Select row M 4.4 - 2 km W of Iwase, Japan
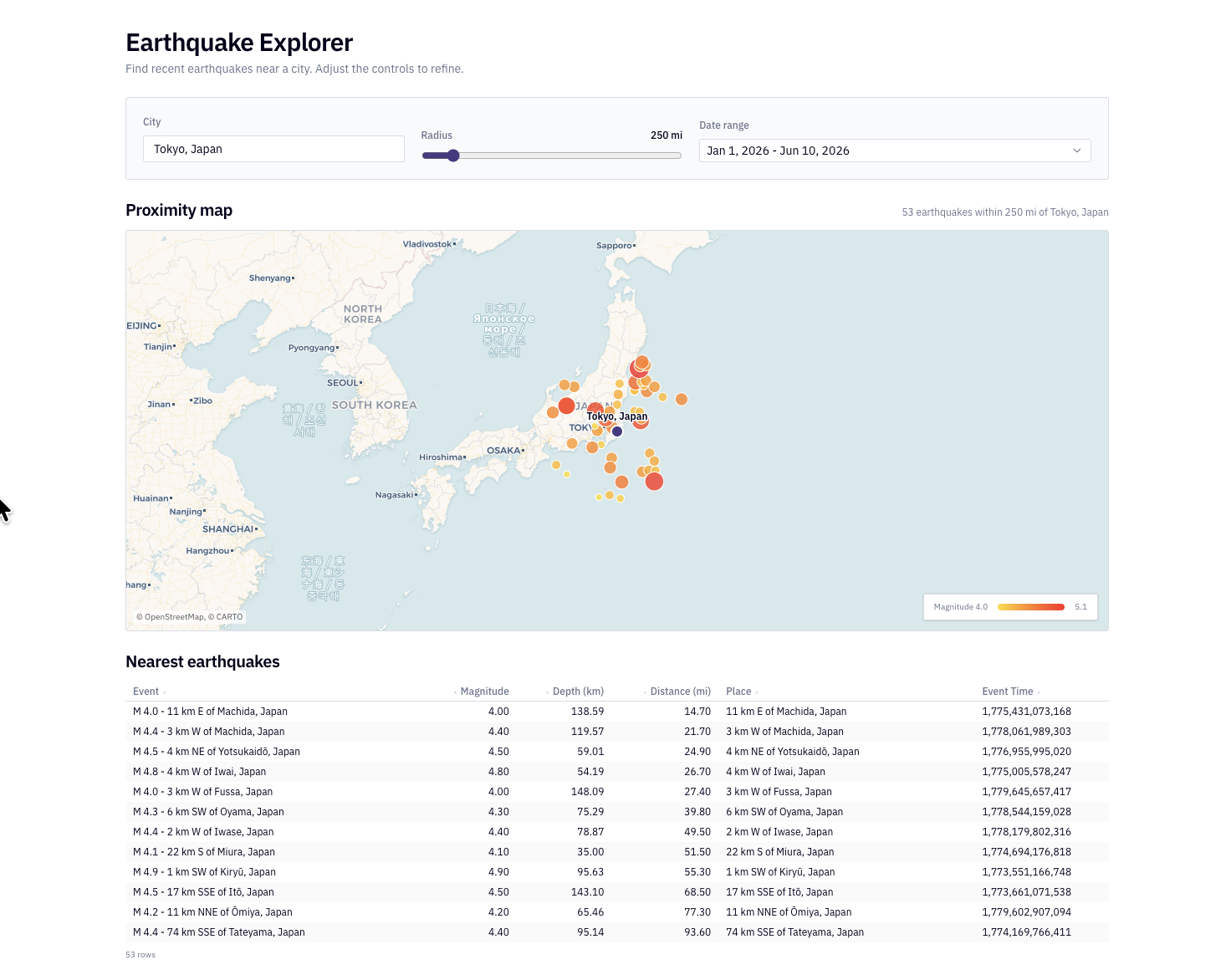This screenshot has width=1231, height=980. pyautogui.click(x=617, y=832)
